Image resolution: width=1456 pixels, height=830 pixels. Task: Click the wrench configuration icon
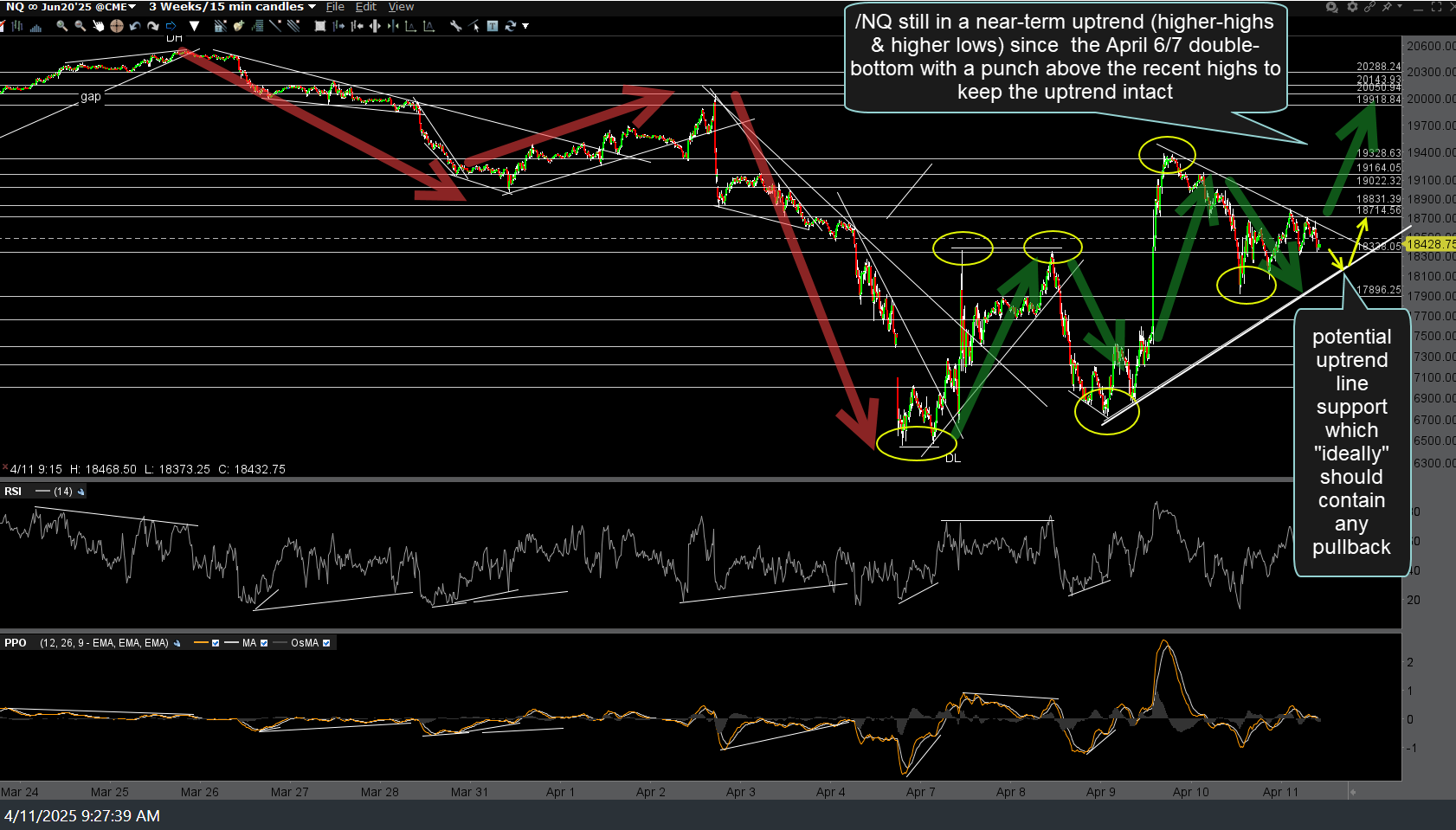click(456, 26)
